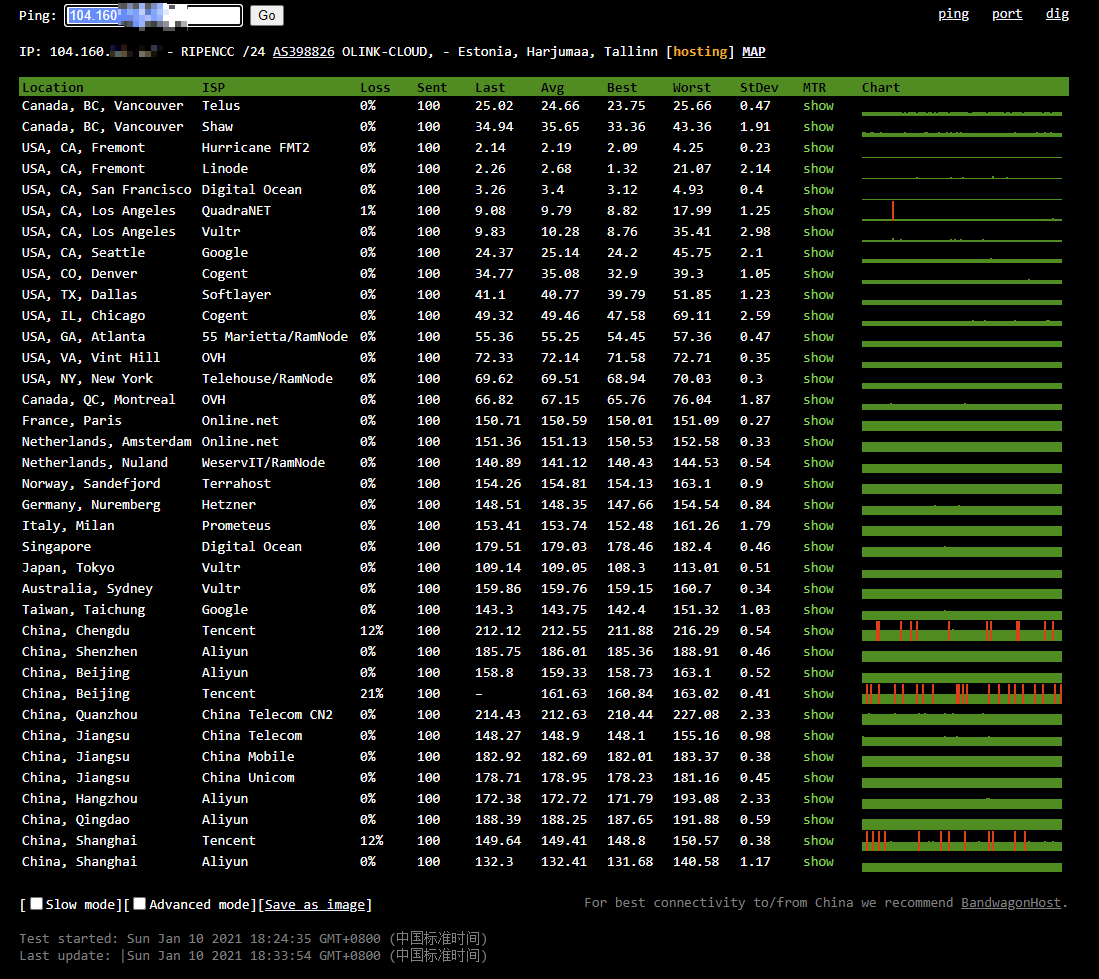Click the Avg column header
Viewport: 1099px width, 979px height.
click(x=552, y=88)
